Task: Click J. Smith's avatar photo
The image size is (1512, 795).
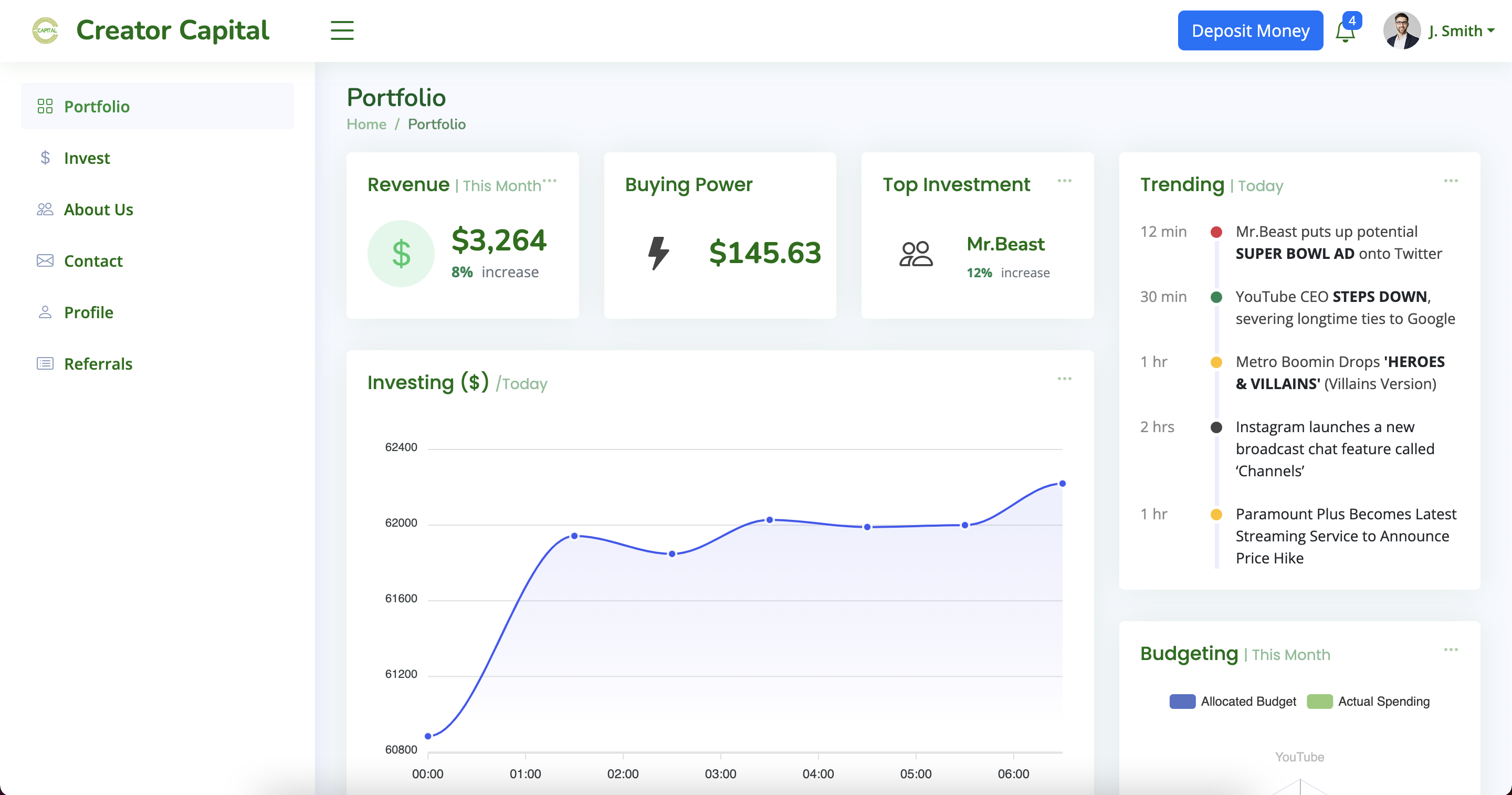Action: coord(1401,30)
